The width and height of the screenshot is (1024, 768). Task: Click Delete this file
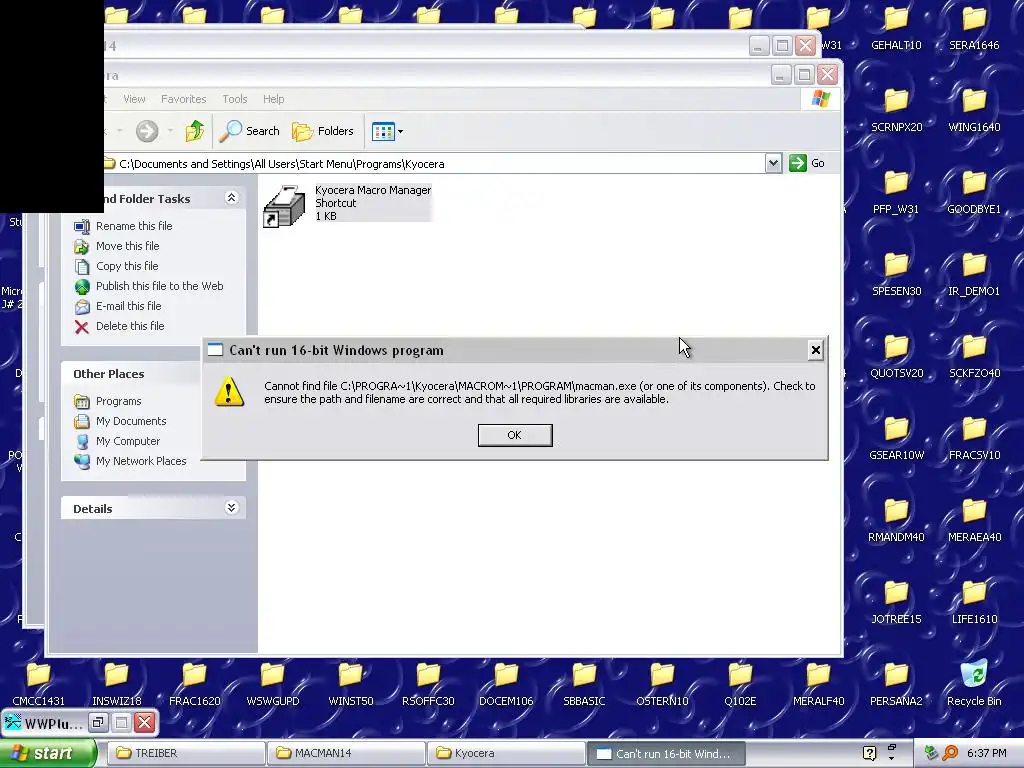[x=130, y=326]
